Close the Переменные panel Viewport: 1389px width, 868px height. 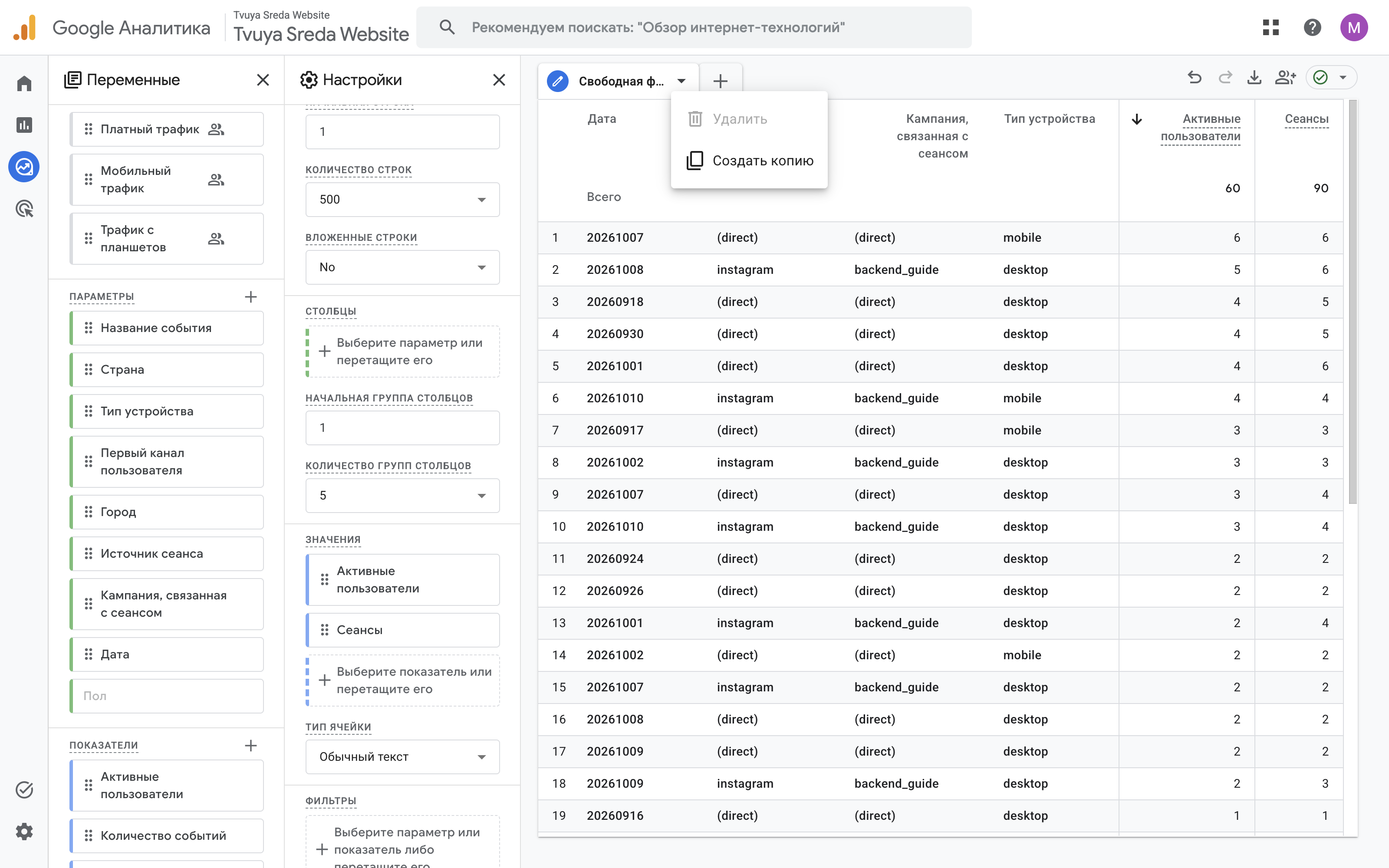[263, 80]
